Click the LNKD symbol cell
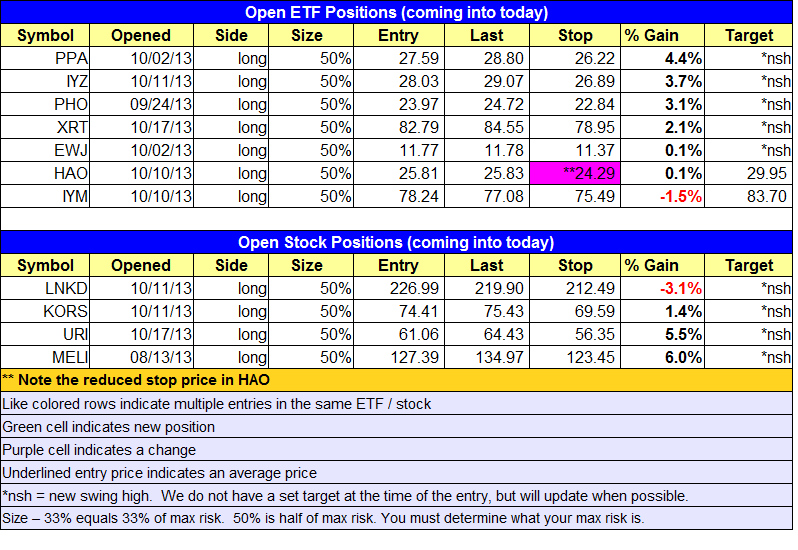Viewport: 798px width, 550px height. pyautogui.click(x=45, y=288)
